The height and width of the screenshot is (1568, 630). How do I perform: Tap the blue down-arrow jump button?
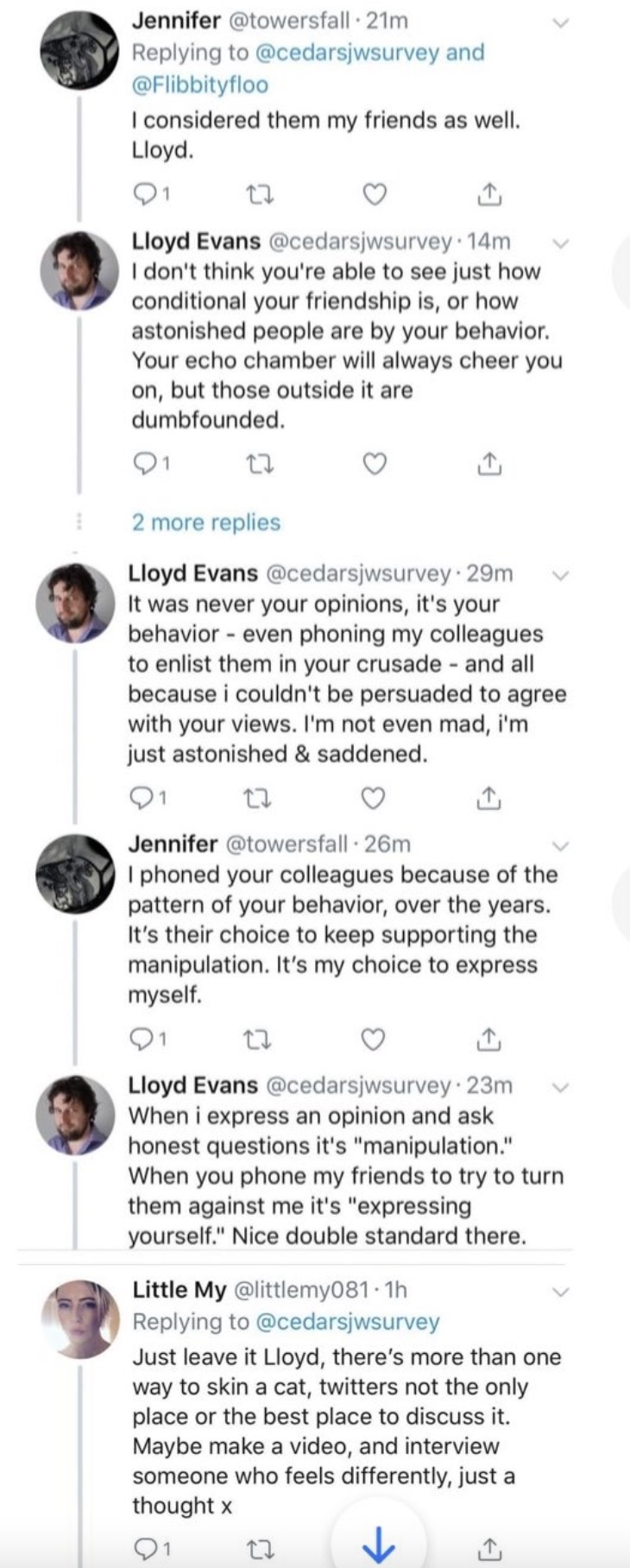click(x=378, y=1546)
